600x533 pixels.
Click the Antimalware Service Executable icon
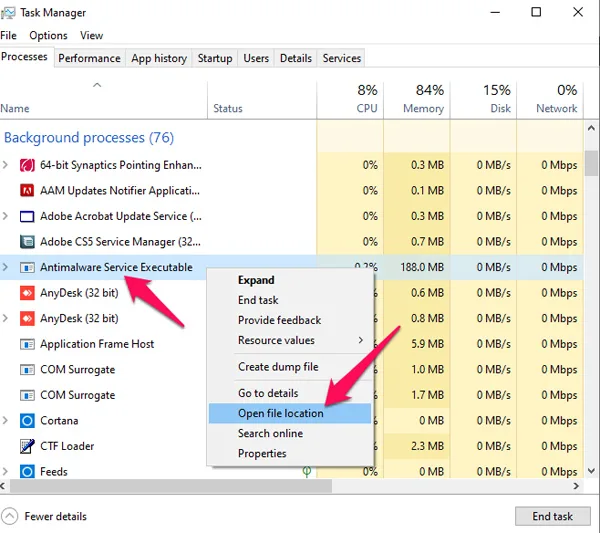[x=27, y=267]
